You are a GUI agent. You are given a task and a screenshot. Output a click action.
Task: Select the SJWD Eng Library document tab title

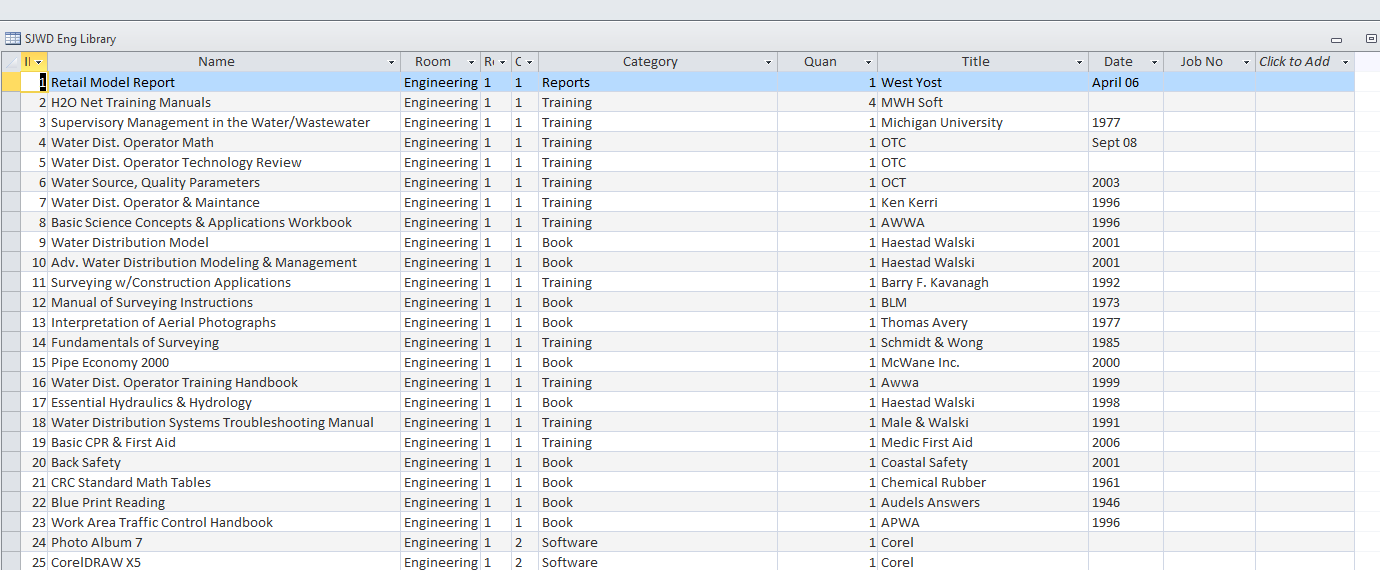point(71,39)
